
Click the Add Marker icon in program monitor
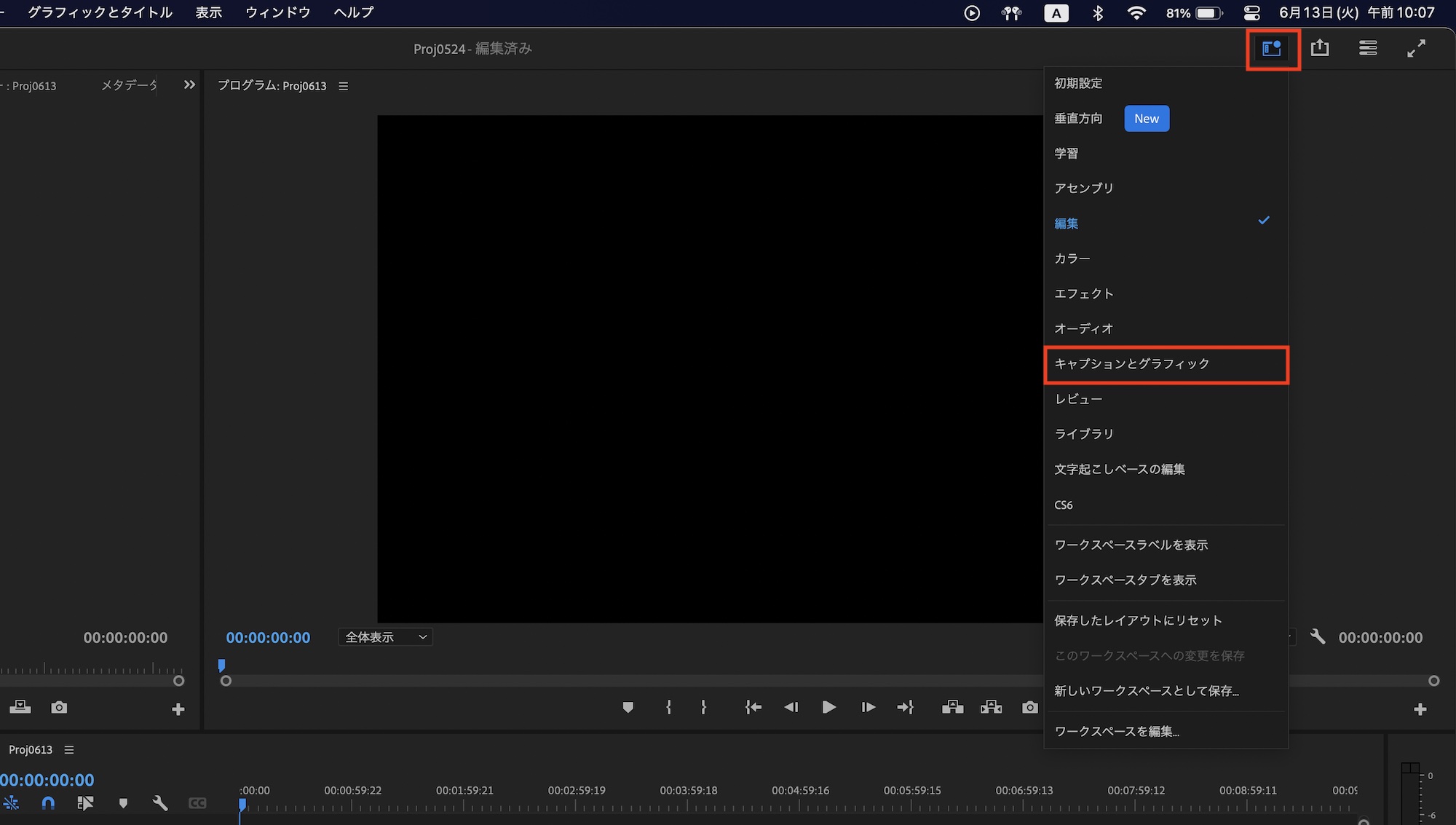point(628,707)
